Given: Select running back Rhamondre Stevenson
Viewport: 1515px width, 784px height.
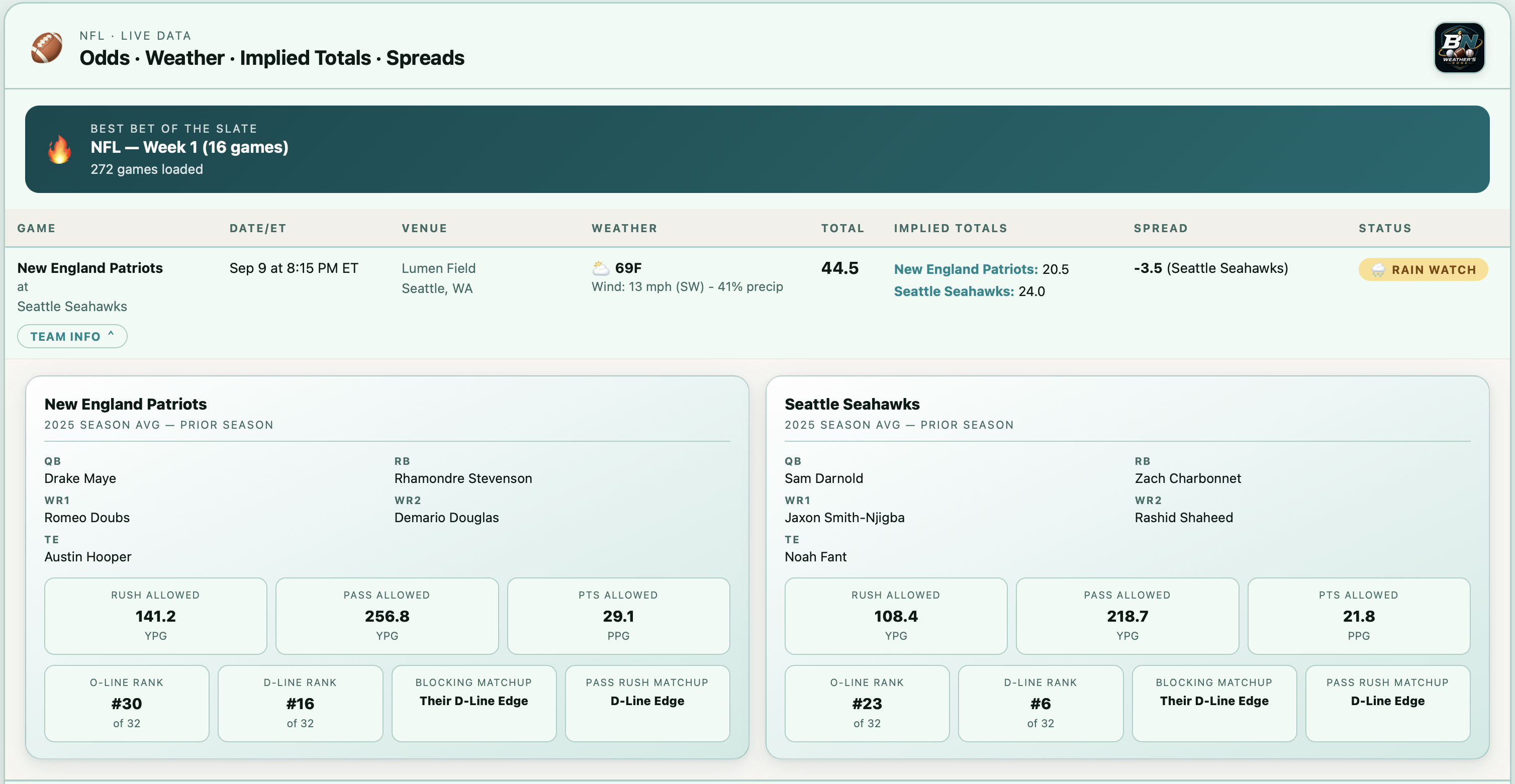Looking at the screenshot, I should (x=463, y=478).
